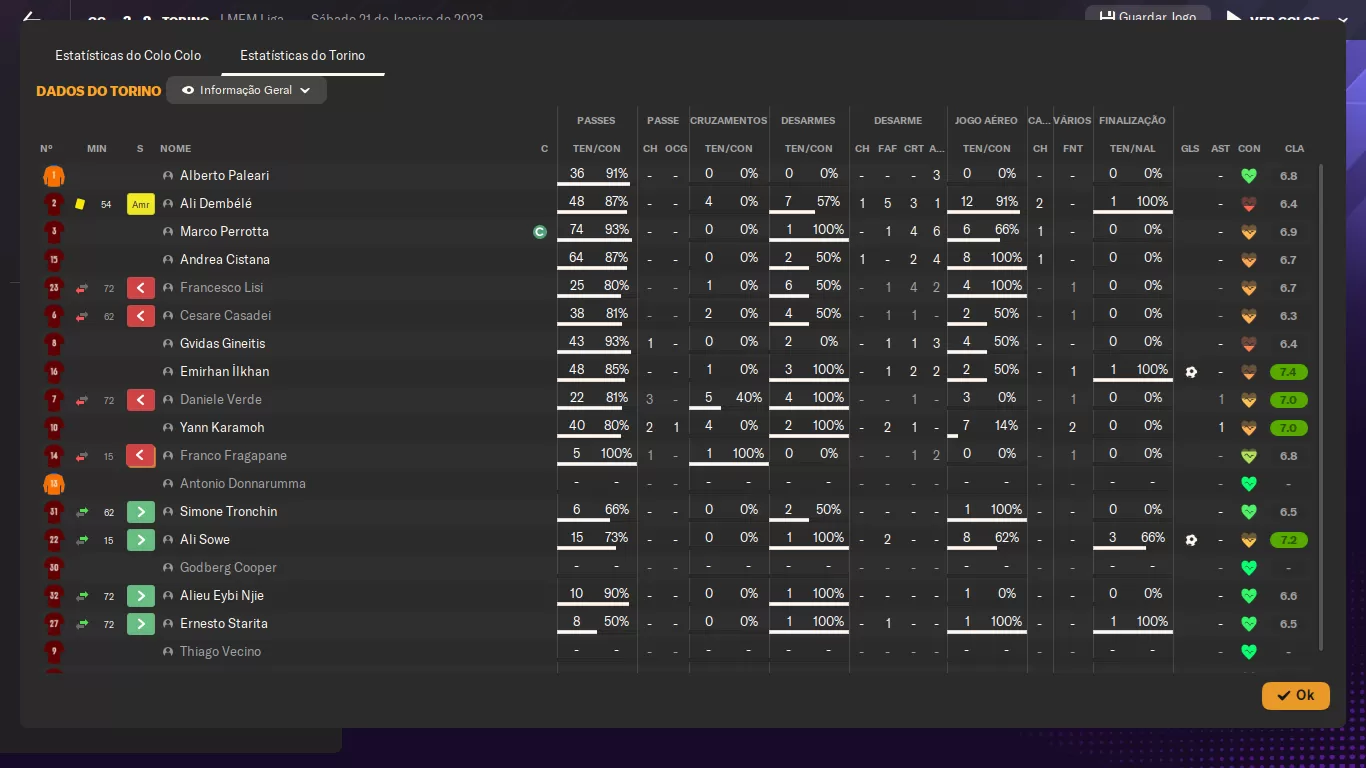The width and height of the screenshot is (1366, 768).
Task: Sort by JOGO AÉREO column header
Action: (986, 120)
